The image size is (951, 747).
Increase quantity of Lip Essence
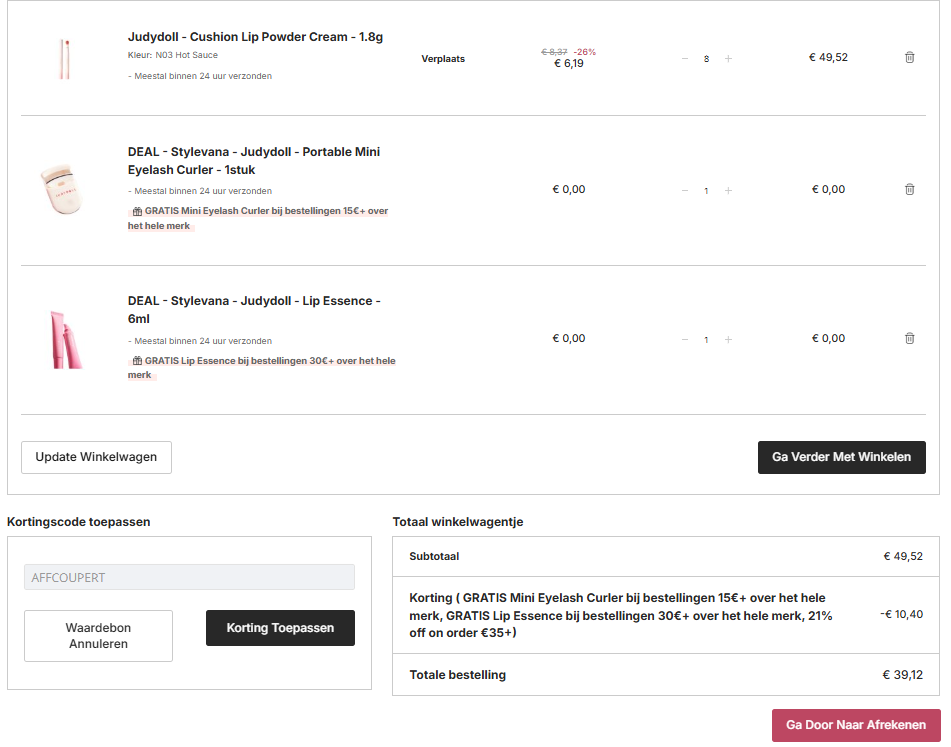coord(728,339)
